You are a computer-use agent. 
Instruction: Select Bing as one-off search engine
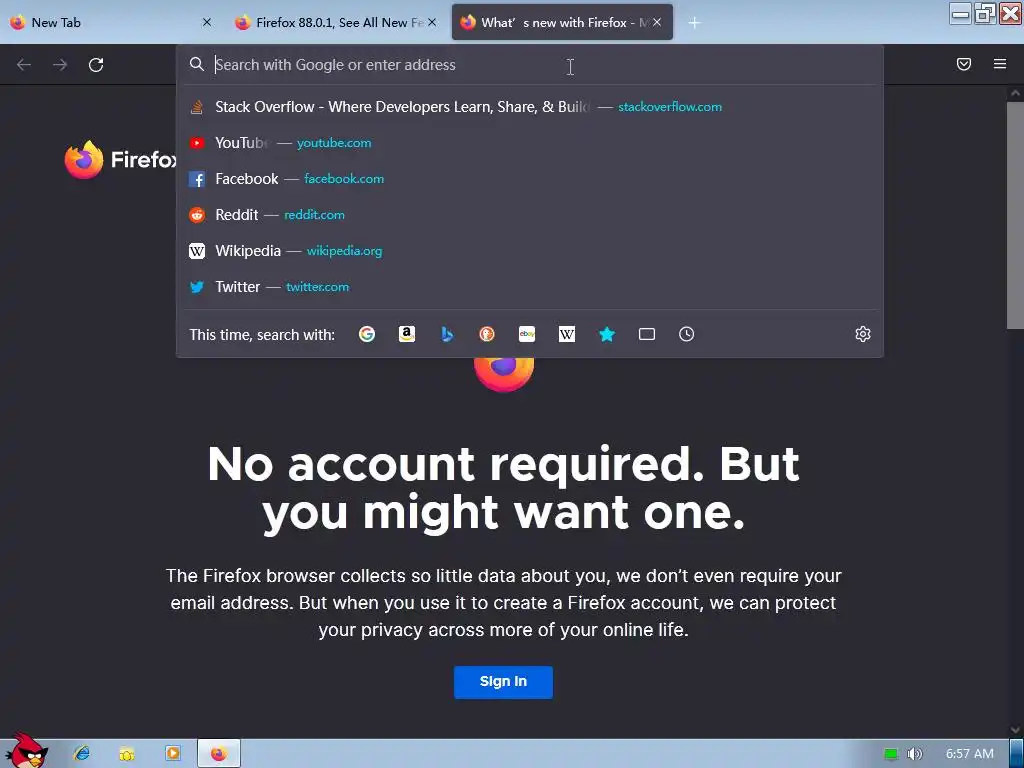[x=447, y=334]
